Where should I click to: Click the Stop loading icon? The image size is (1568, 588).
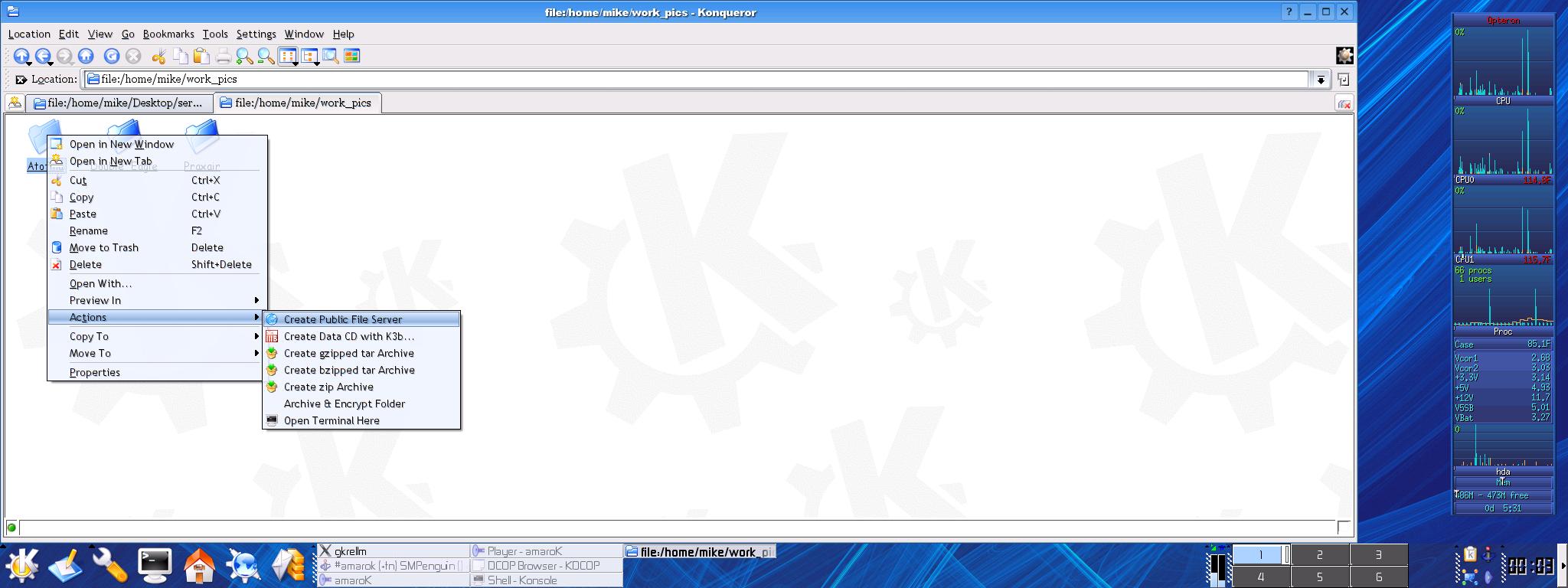pyautogui.click(x=133, y=56)
